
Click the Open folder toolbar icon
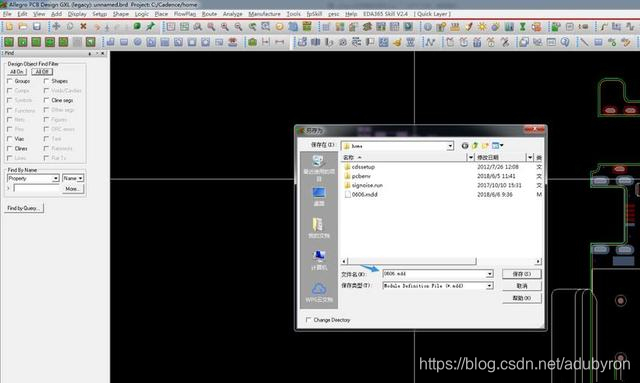(x=23, y=27)
